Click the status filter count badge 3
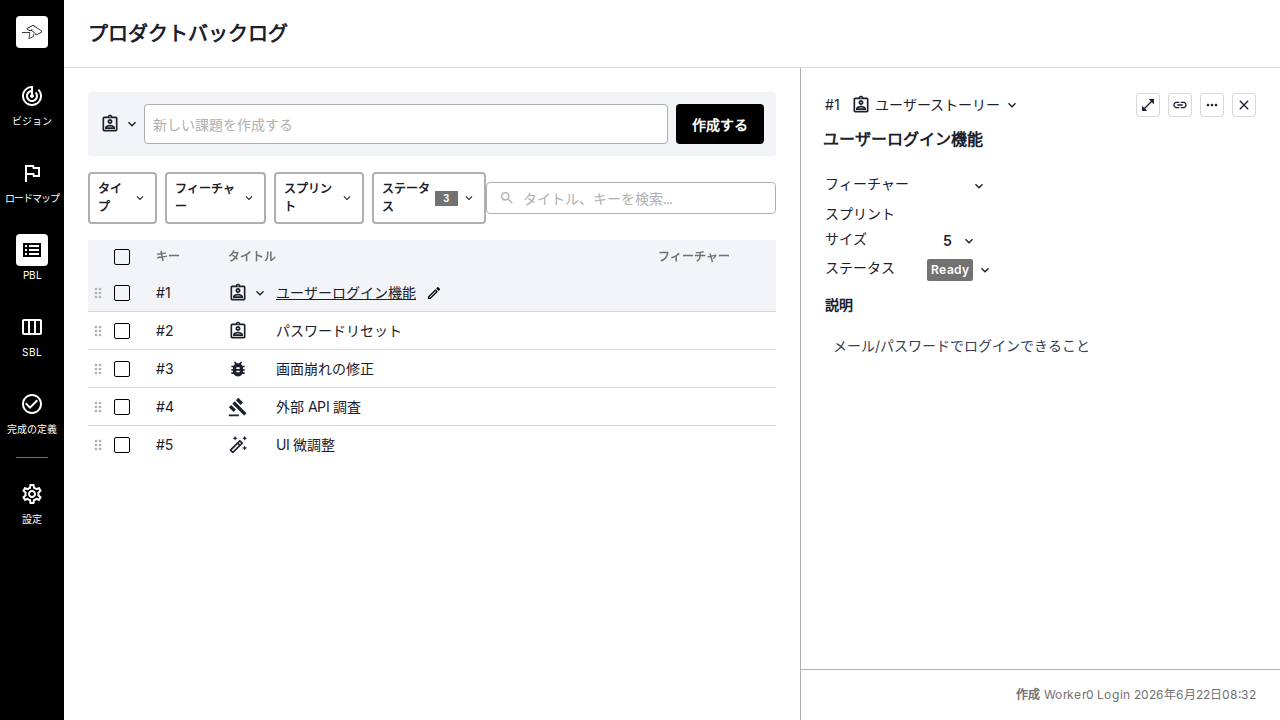Viewport: 1280px width, 720px height. (446, 198)
